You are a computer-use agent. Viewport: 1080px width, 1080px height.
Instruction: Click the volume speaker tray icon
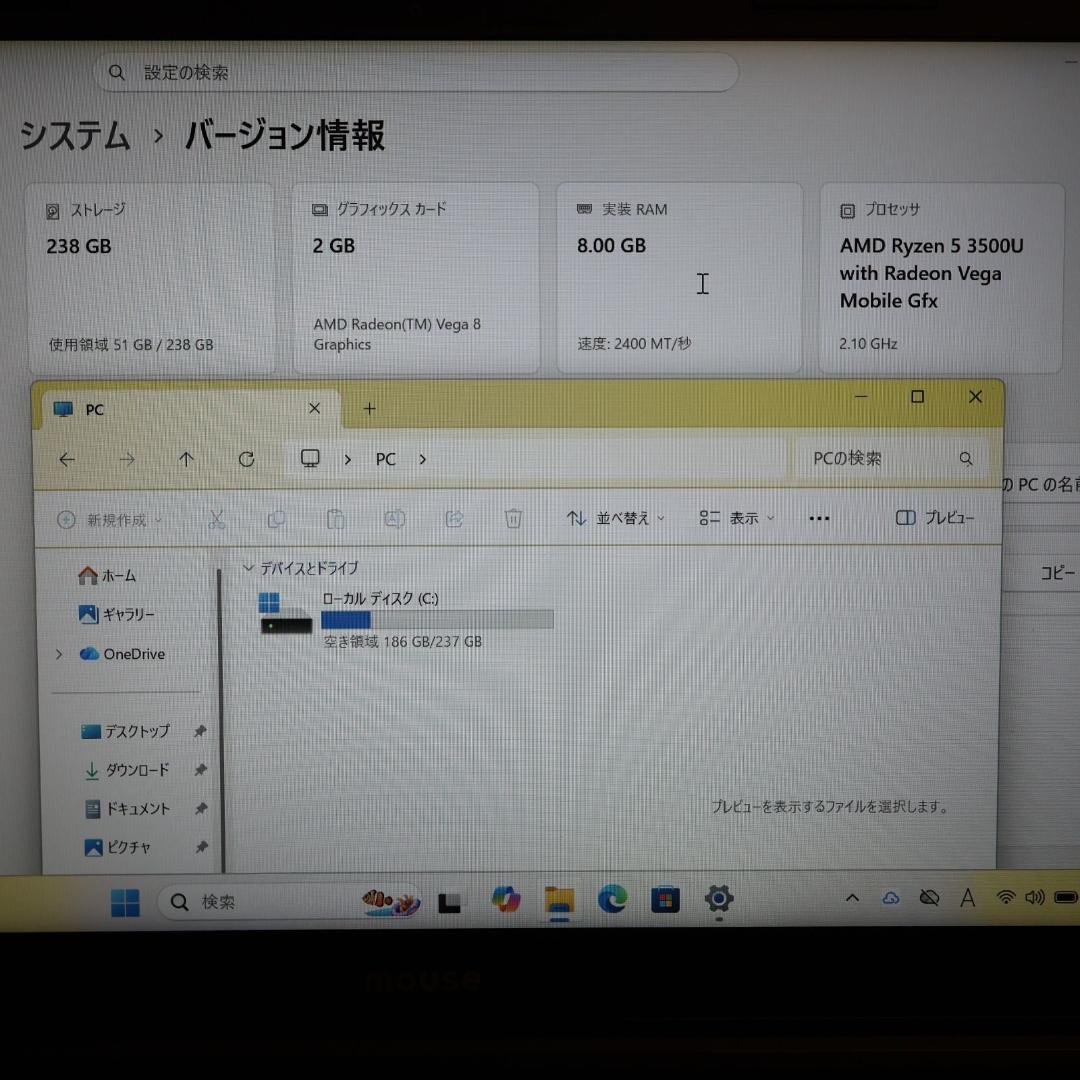coord(1035,897)
